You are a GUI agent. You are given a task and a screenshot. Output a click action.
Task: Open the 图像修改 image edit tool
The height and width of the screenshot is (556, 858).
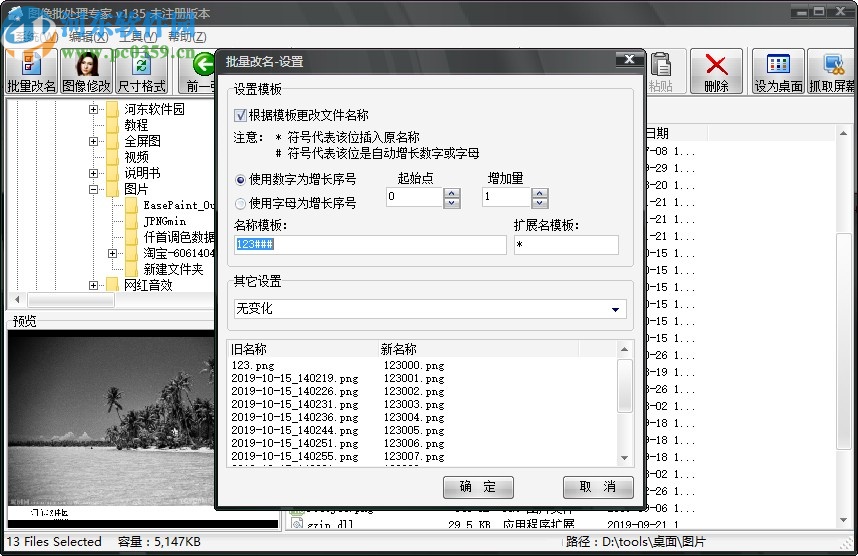86,71
